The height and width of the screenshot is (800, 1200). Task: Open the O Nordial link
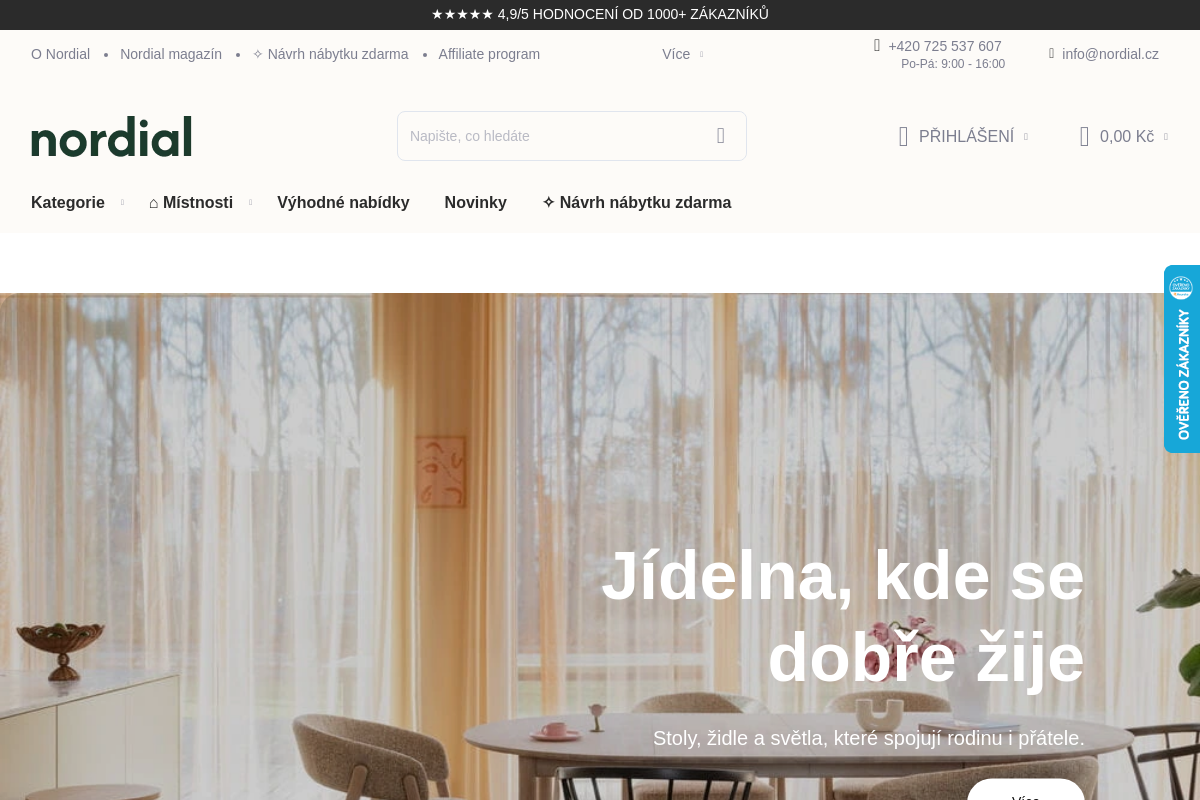click(x=60, y=54)
